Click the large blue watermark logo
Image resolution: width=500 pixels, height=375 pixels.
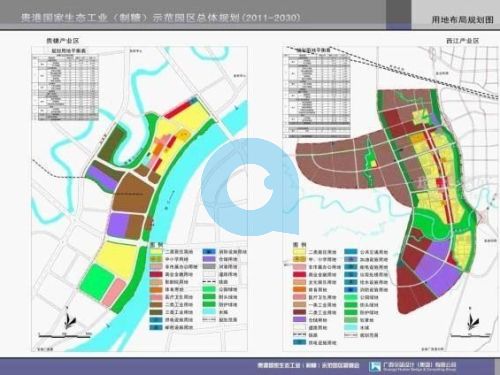point(250,187)
